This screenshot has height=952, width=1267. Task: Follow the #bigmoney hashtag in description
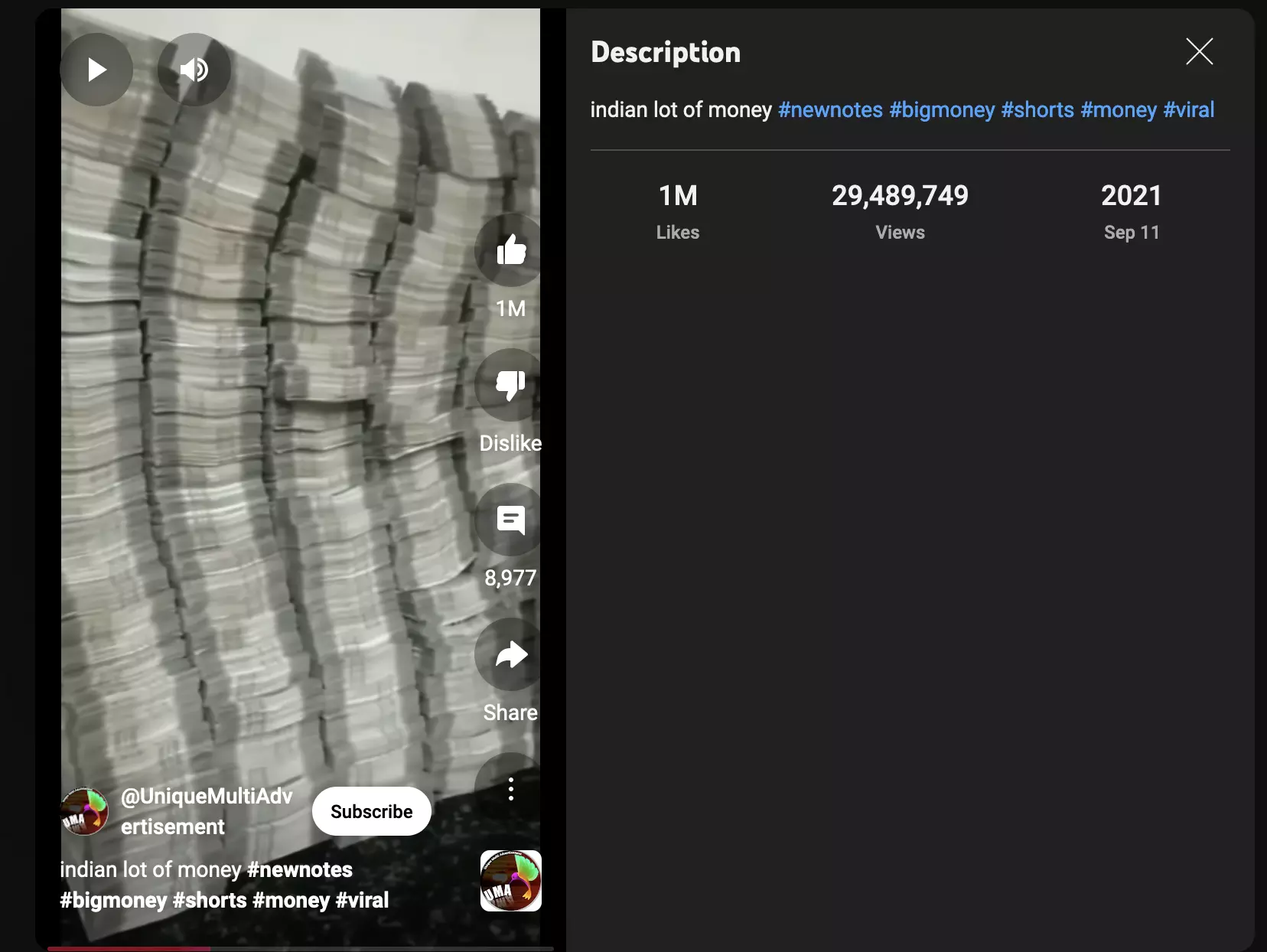[x=942, y=109]
